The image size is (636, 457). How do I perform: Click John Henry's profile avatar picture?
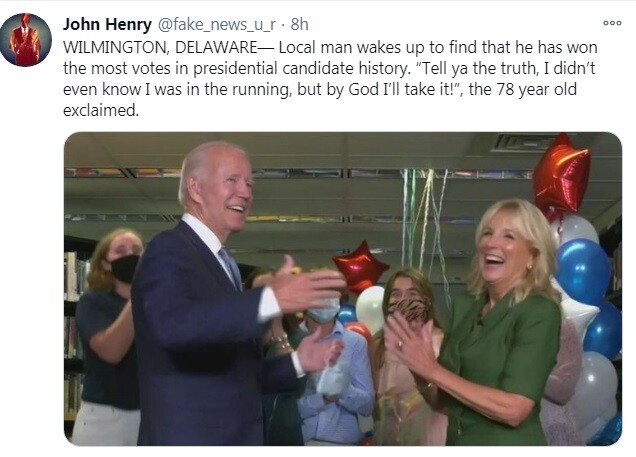click(x=25, y=40)
